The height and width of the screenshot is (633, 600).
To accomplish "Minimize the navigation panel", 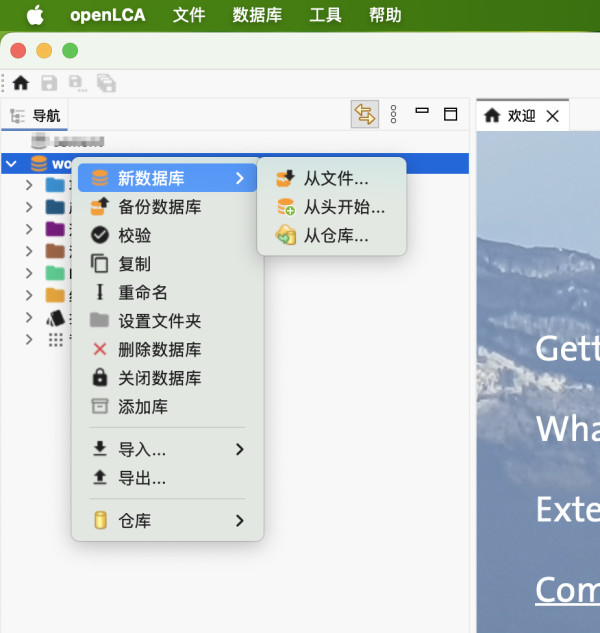I will [x=422, y=113].
